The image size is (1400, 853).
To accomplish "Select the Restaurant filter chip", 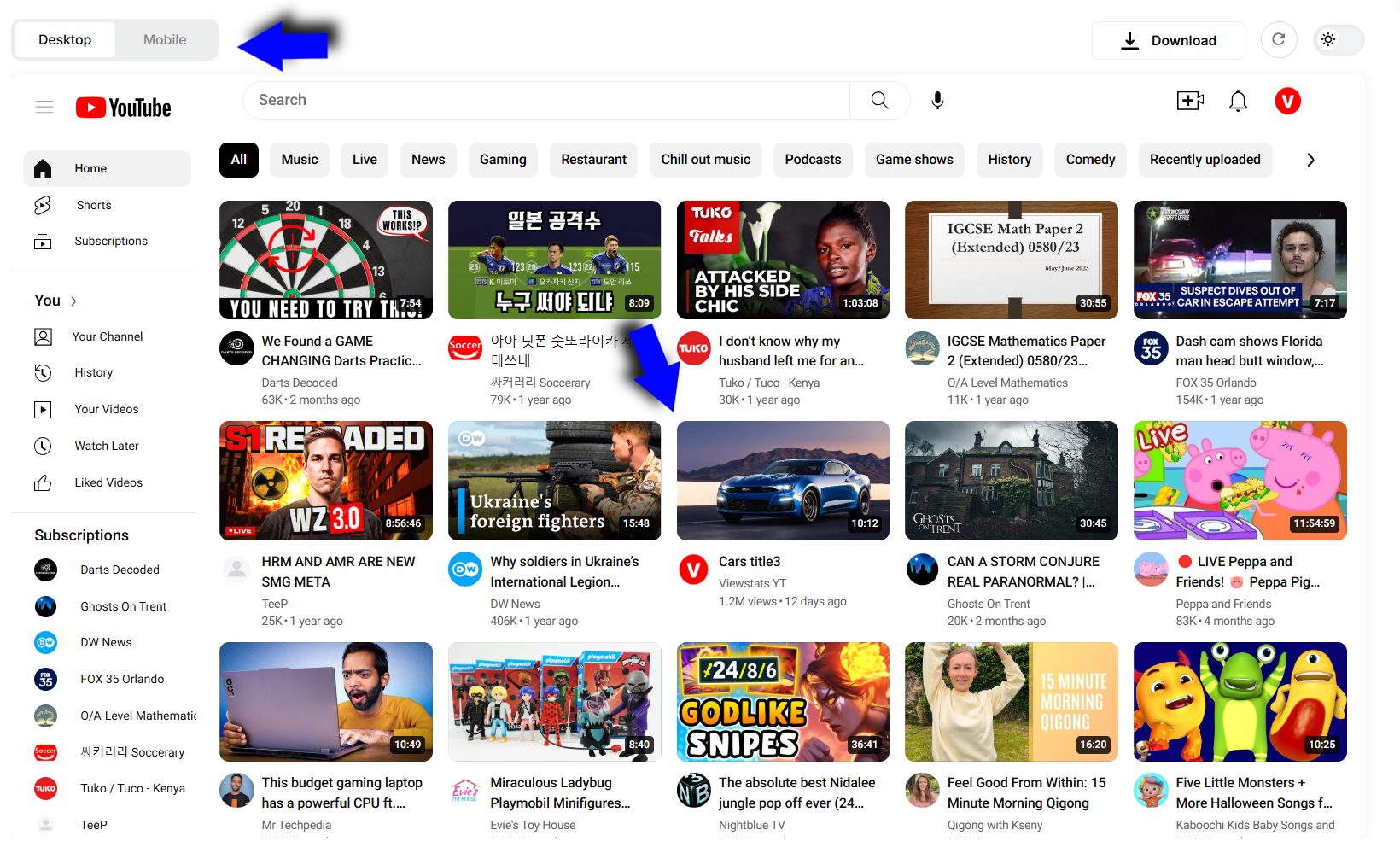I will (x=594, y=160).
